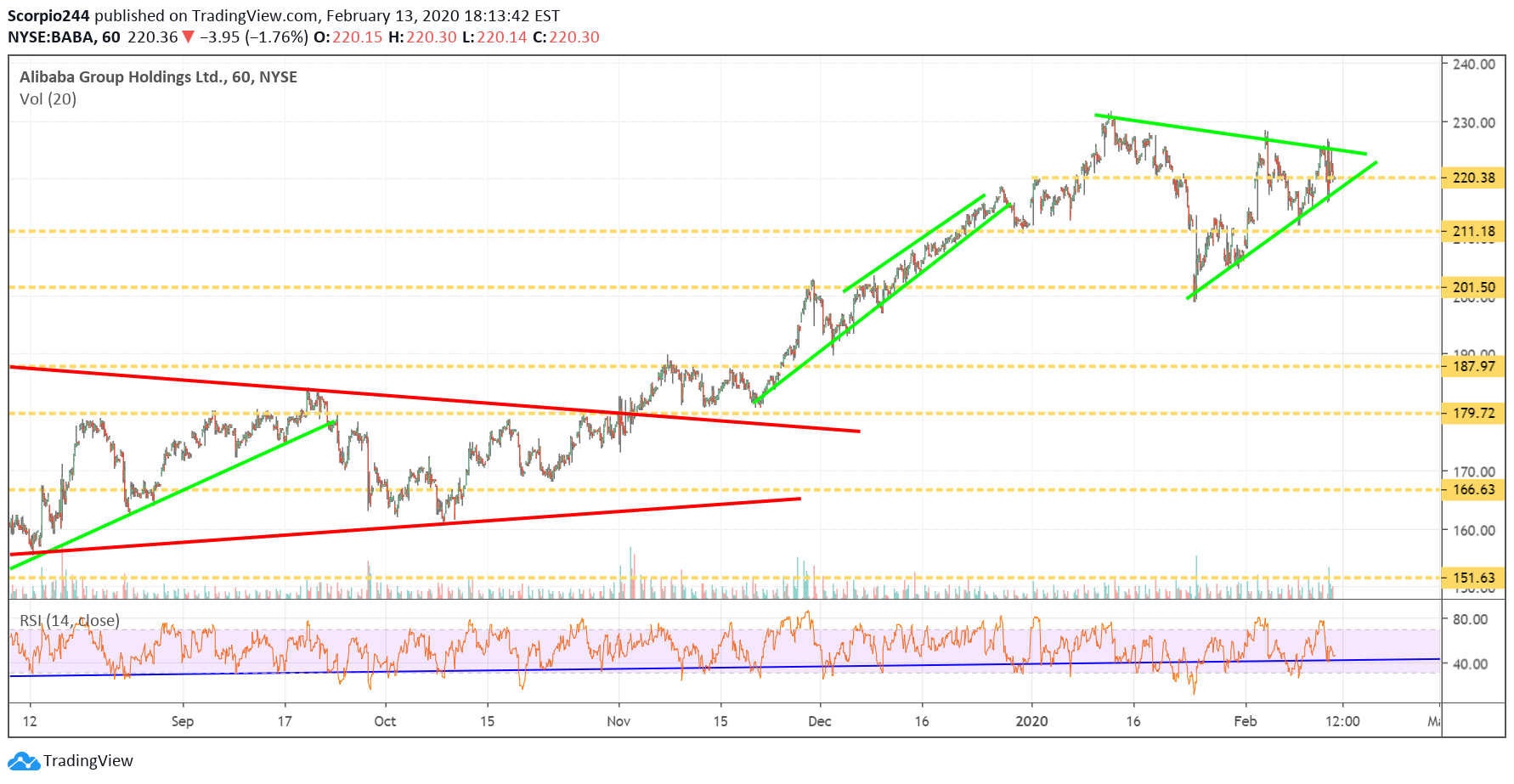Click the Nov date axis label
This screenshot has width=1514, height=784.
point(619,721)
